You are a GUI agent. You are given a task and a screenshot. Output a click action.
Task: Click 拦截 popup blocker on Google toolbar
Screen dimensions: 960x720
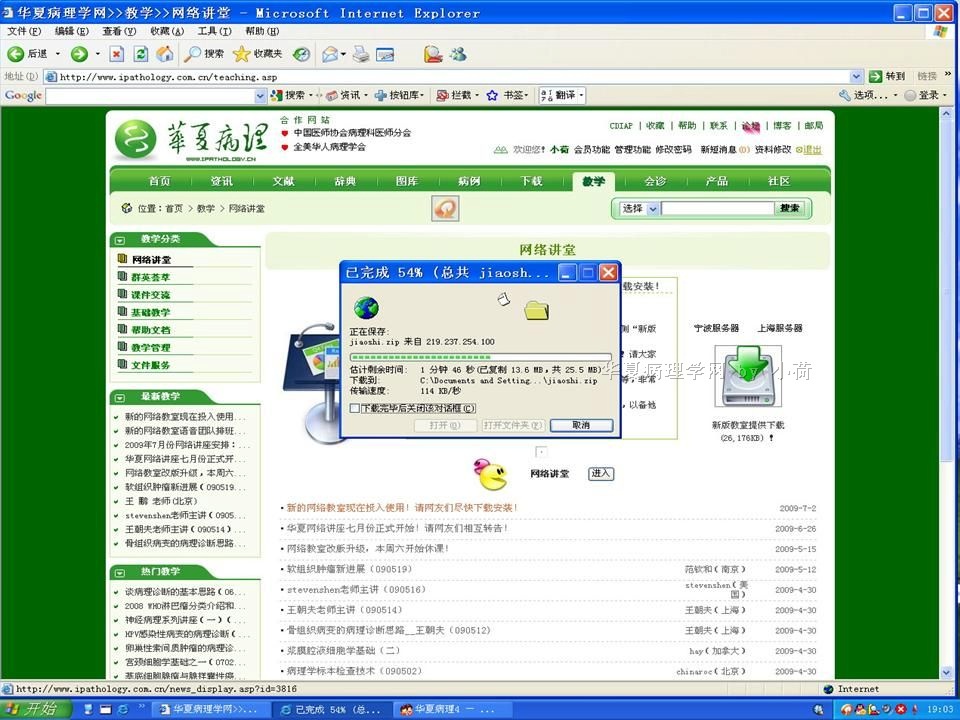(x=454, y=95)
